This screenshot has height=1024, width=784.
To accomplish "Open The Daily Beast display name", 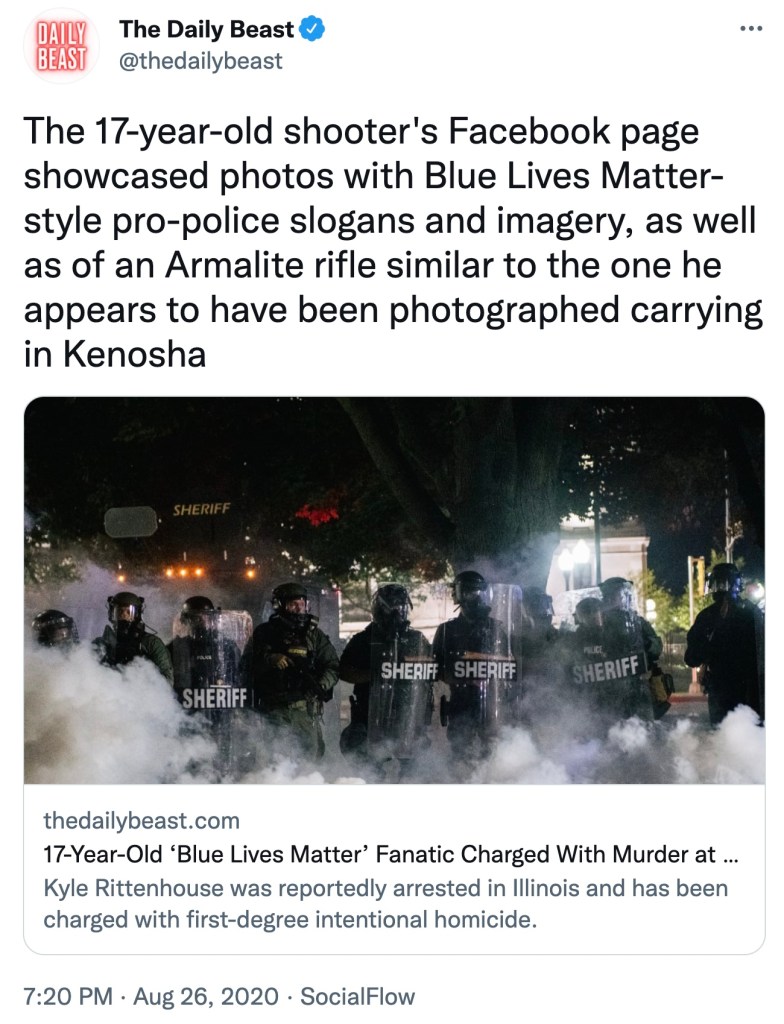I will (x=207, y=30).
